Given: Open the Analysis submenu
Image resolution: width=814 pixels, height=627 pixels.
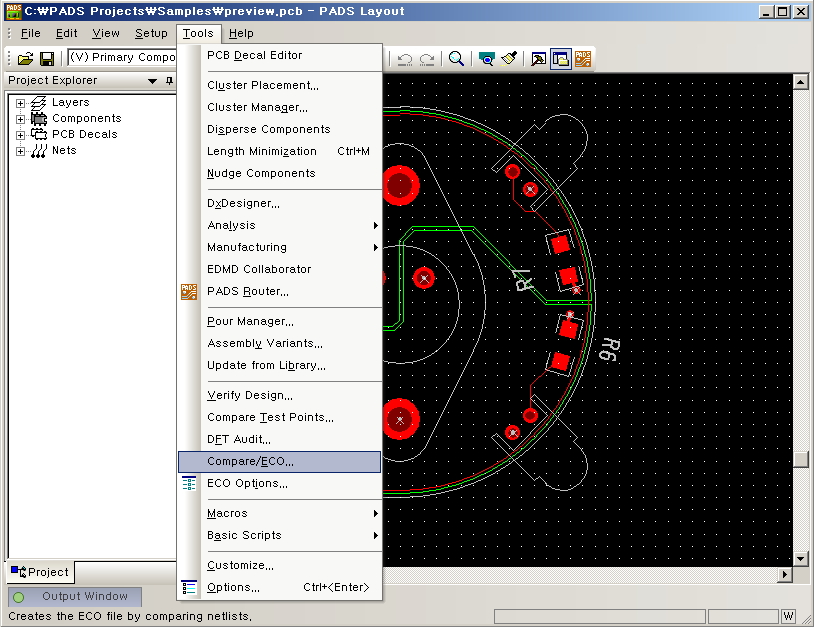Looking at the screenshot, I should click(x=279, y=225).
